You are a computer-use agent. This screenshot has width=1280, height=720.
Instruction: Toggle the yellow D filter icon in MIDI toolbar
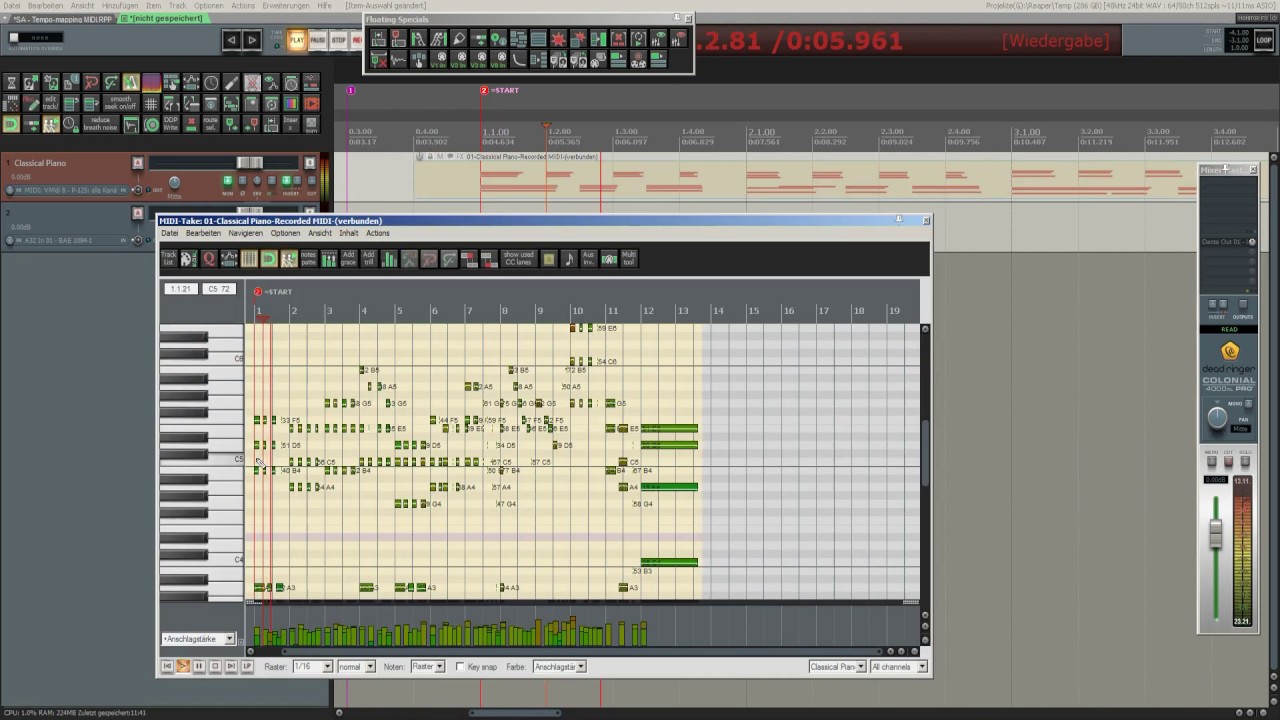[x=269, y=258]
